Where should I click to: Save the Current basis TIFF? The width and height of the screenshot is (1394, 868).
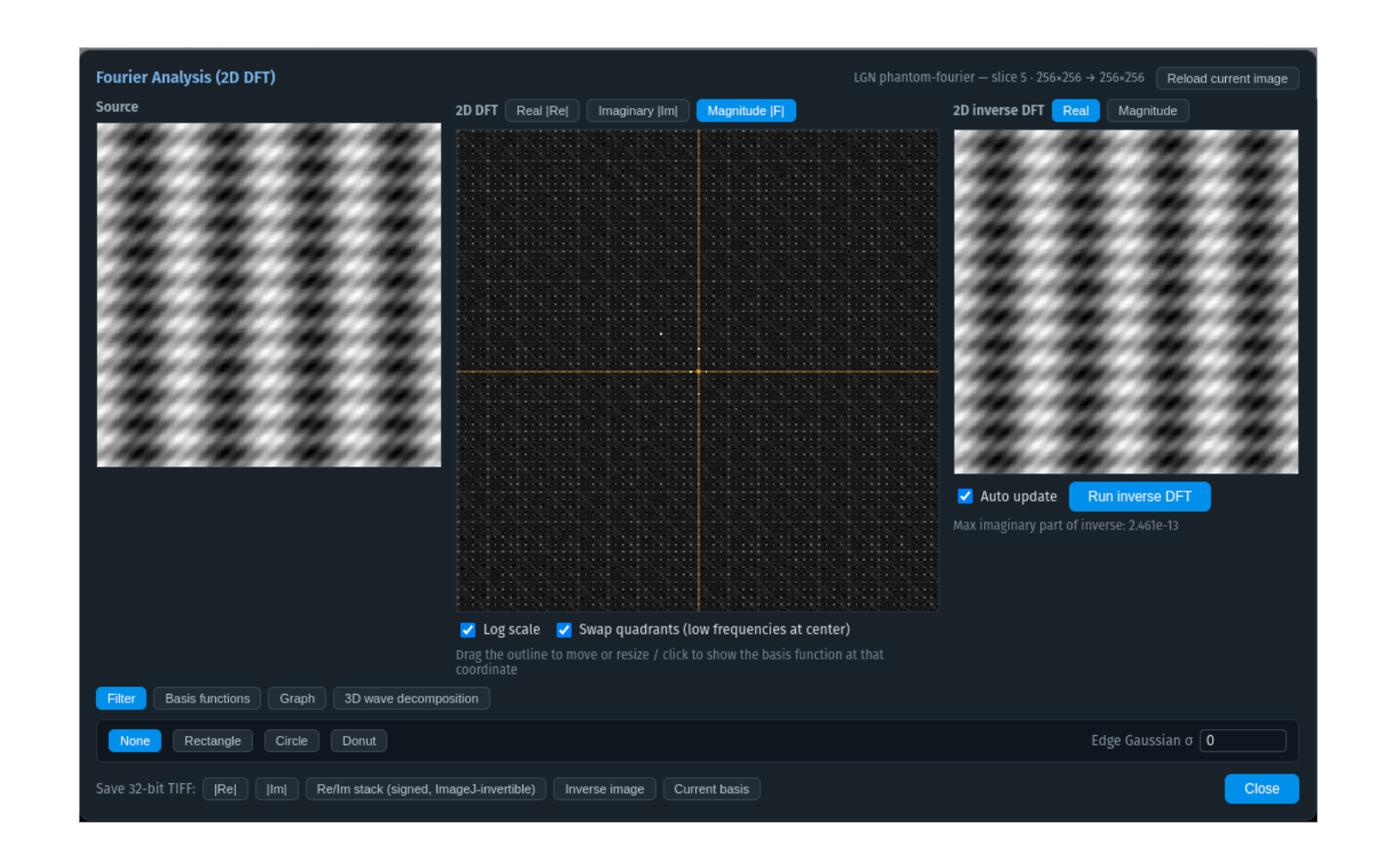[x=711, y=789]
